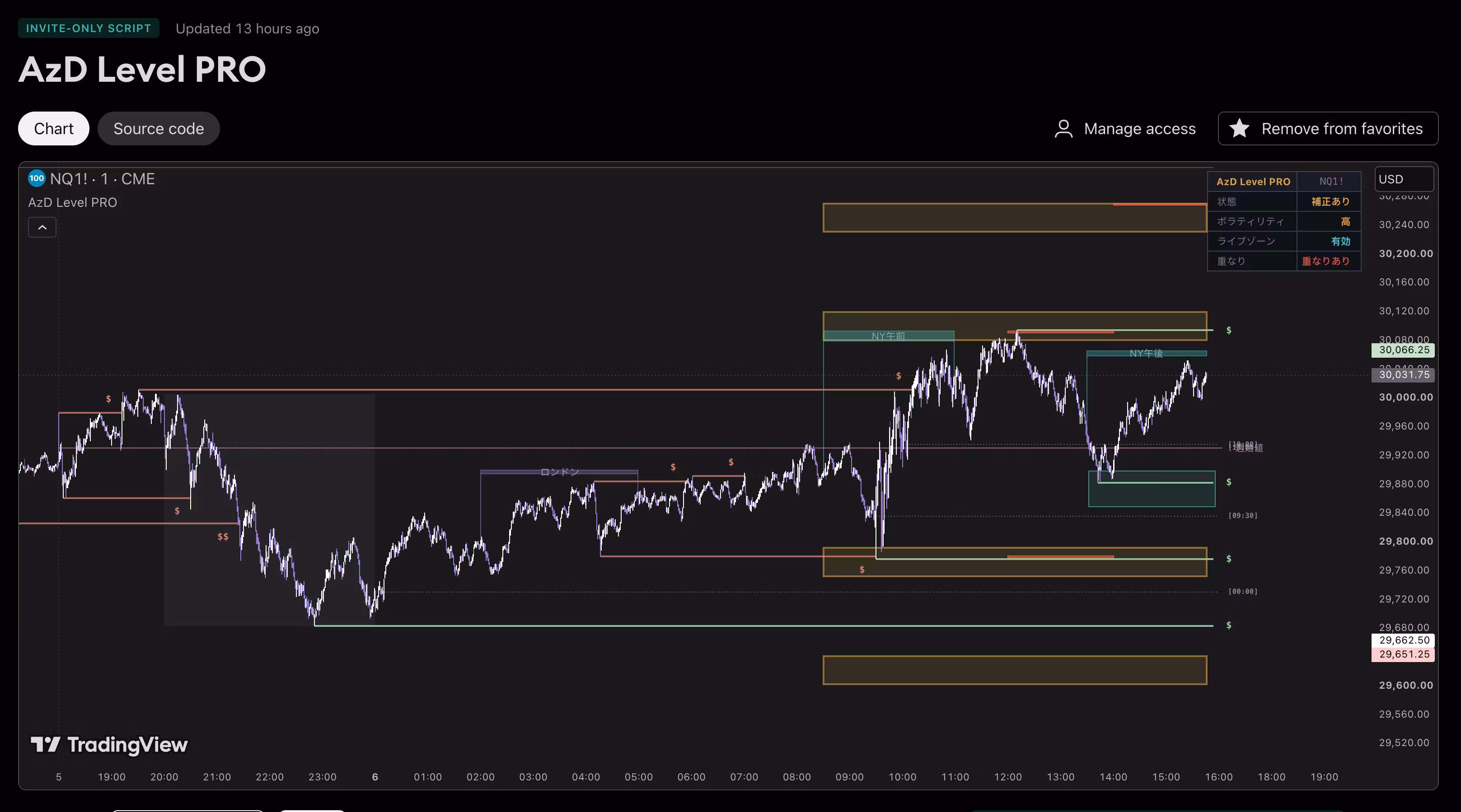Click the user icon beside Manage access
The image size is (1461, 812).
[x=1063, y=129]
